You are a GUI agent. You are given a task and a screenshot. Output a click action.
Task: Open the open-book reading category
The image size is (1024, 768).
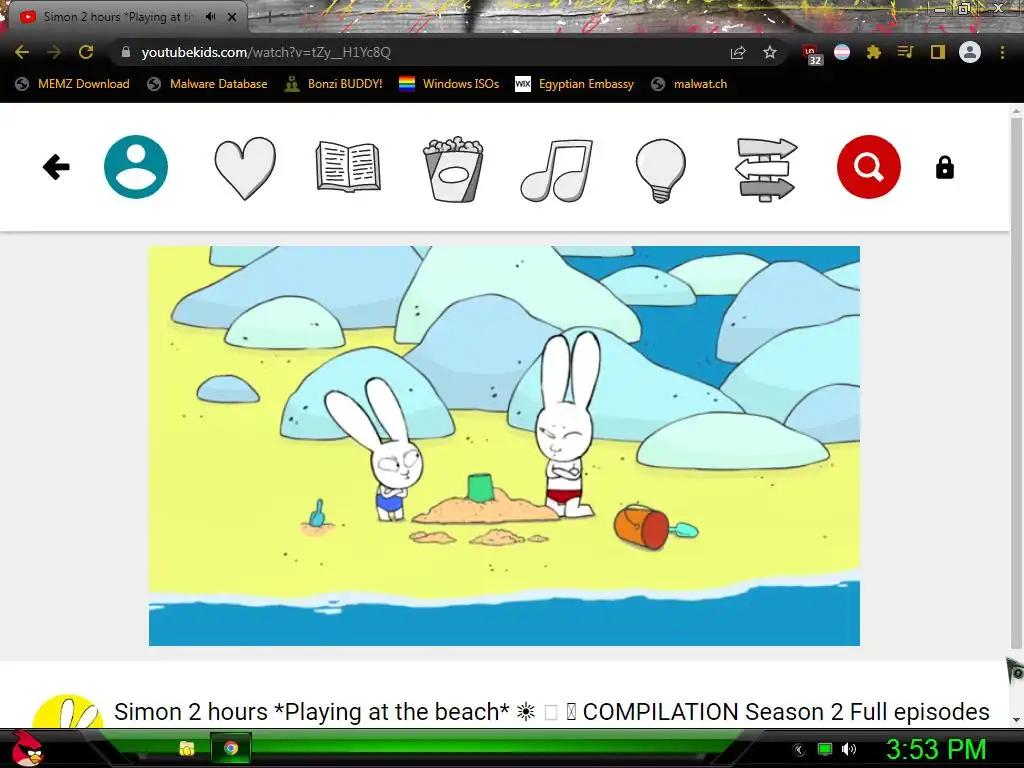tap(348, 167)
